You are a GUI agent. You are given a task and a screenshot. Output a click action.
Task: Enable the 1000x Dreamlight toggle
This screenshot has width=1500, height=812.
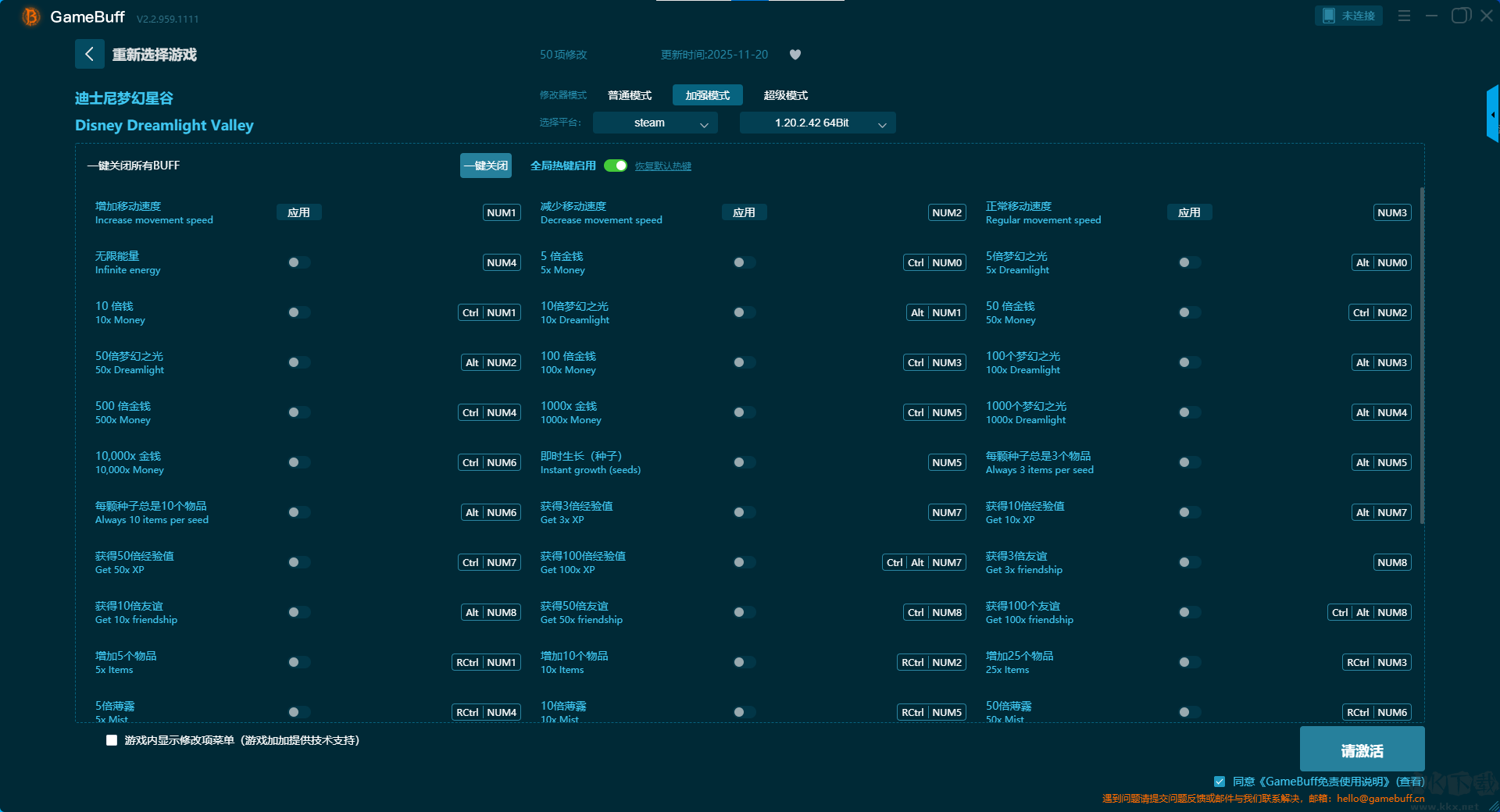[x=1190, y=412]
